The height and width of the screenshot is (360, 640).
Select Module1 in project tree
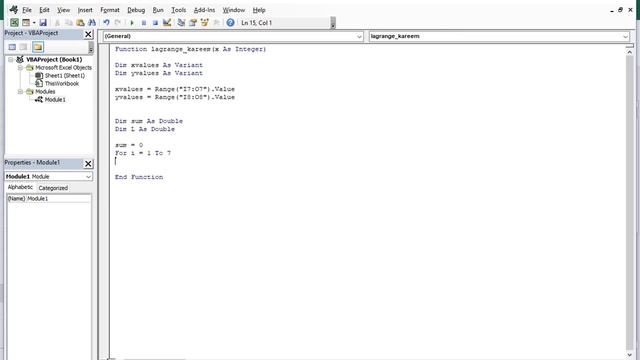tap(55, 100)
